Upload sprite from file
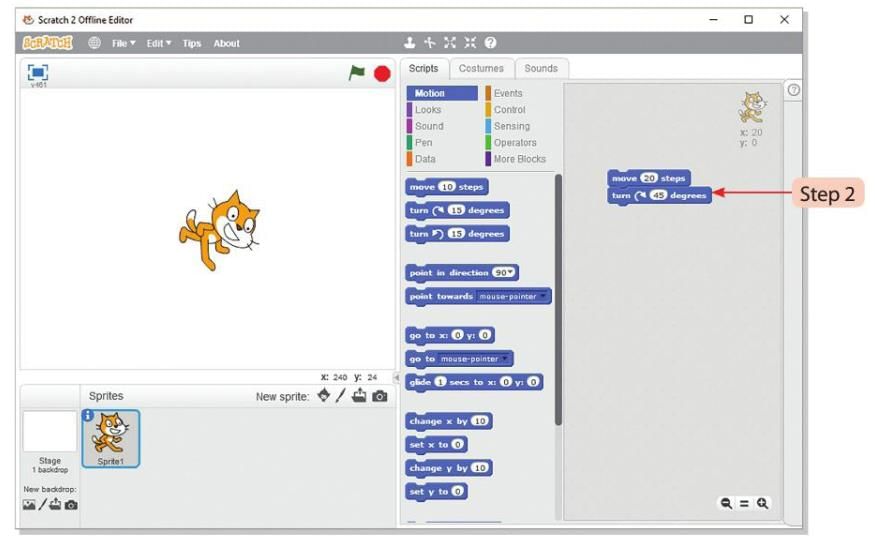The height and width of the screenshot is (544, 875). click(359, 396)
